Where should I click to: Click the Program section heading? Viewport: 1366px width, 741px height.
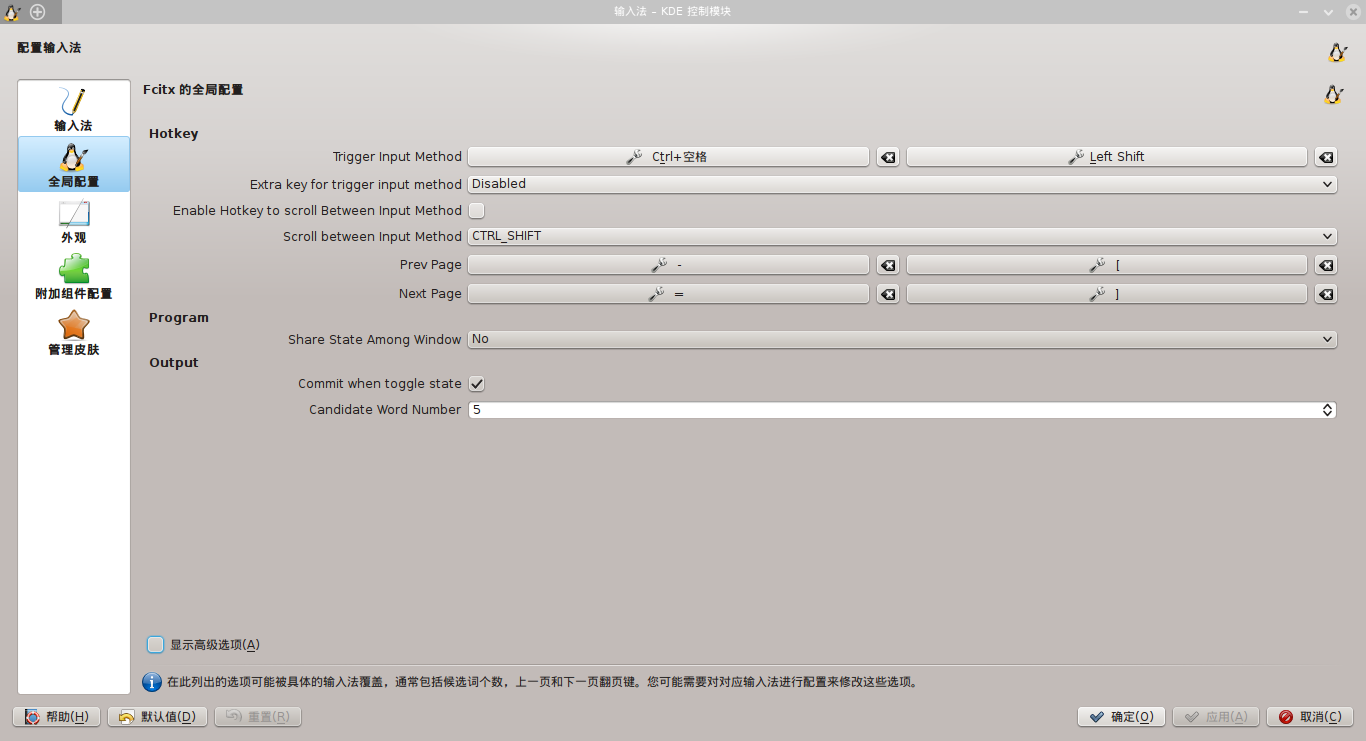[179, 318]
